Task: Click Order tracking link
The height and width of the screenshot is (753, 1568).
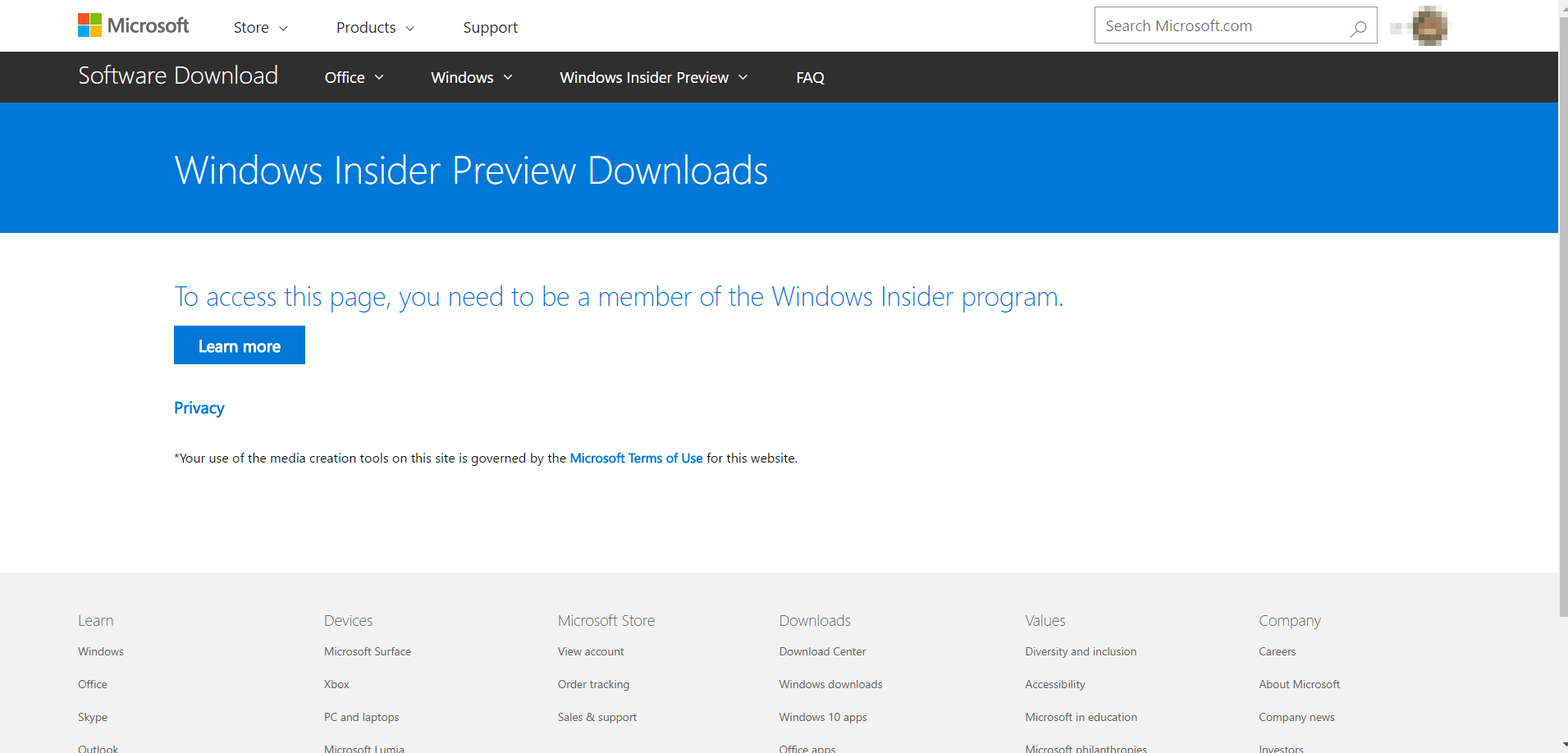Action: coord(594,684)
